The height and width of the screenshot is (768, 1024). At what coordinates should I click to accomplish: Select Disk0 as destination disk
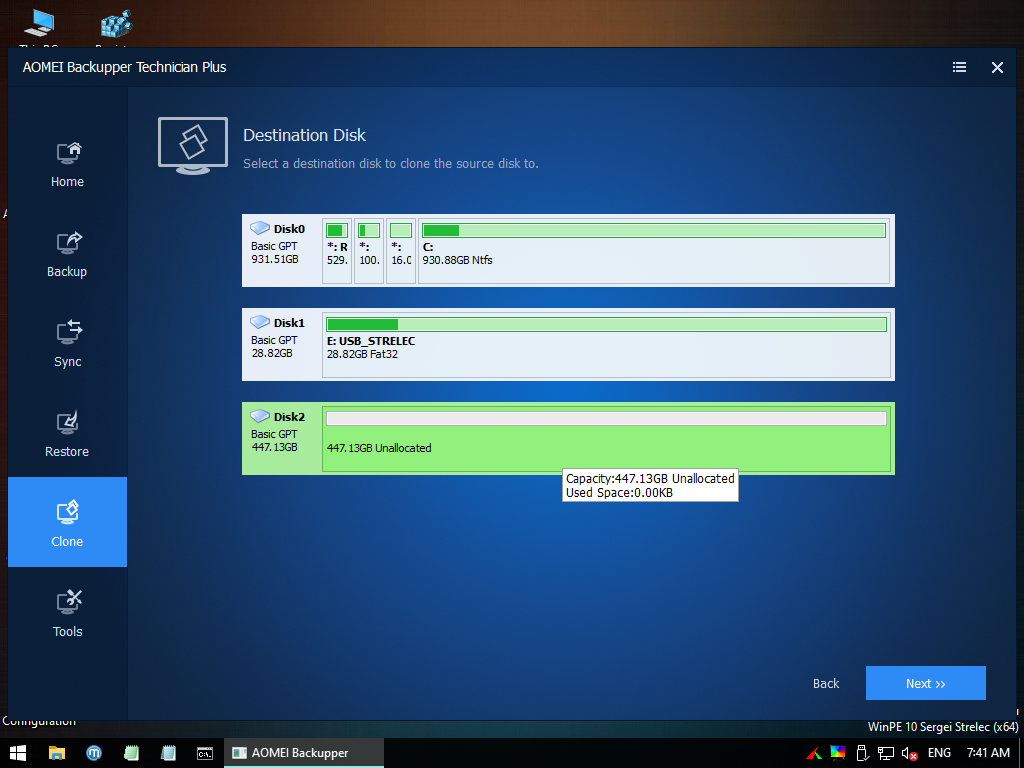pos(568,250)
